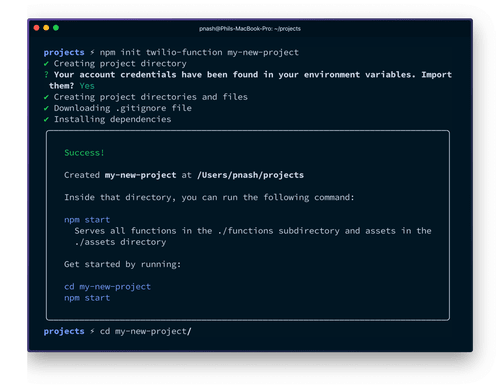Click the blue cd my-new-project command

tap(107, 287)
